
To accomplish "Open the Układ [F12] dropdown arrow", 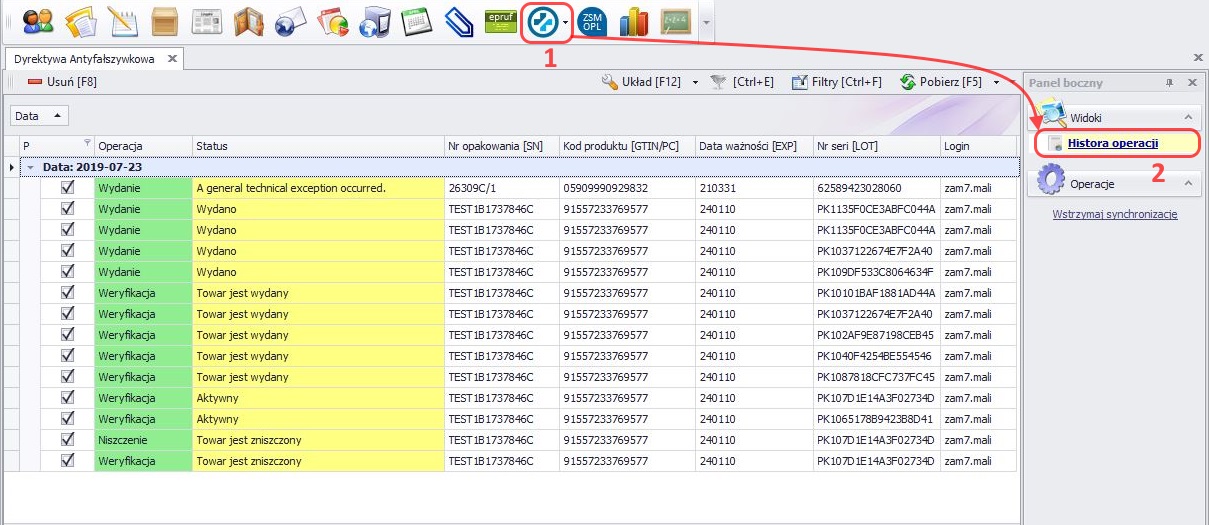I will pos(695,82).
